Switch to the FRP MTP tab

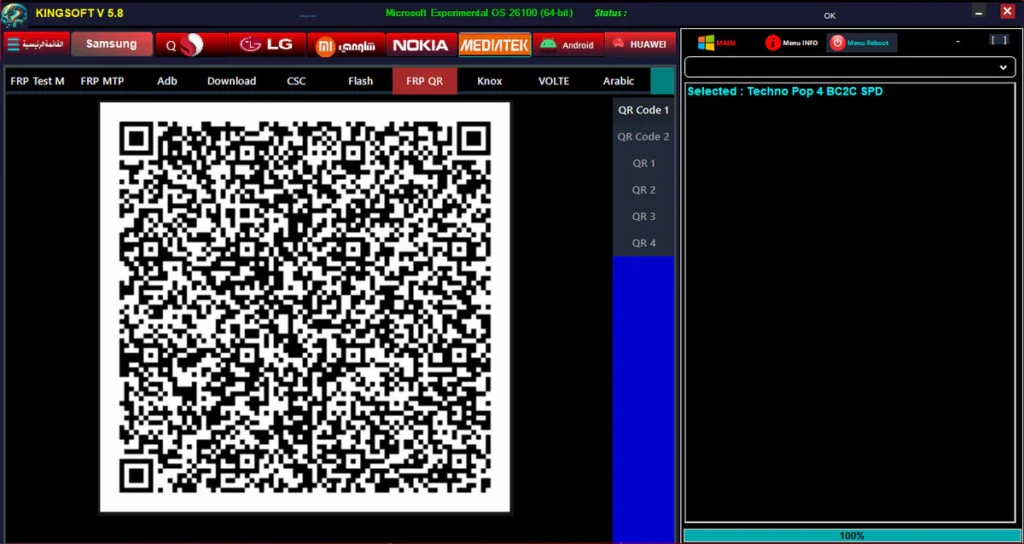[x=103, y=81]
